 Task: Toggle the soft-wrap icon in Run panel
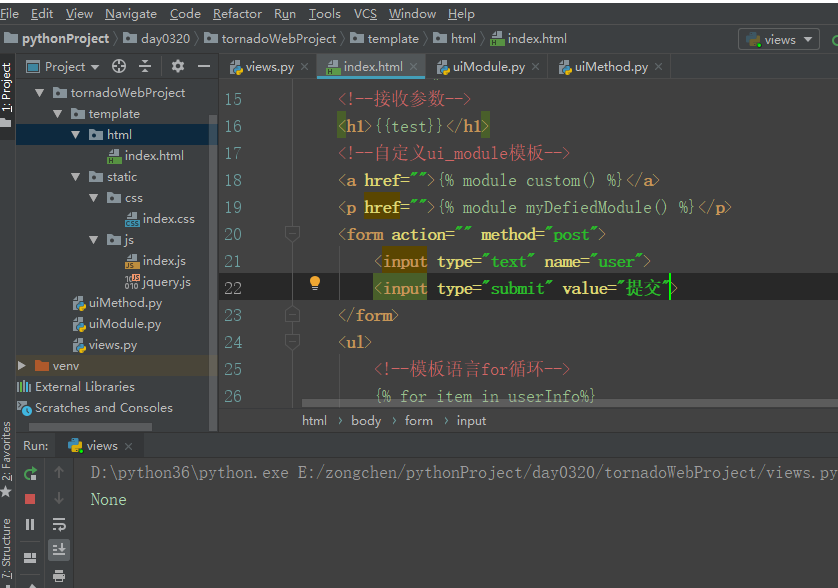tap(59, 524)
